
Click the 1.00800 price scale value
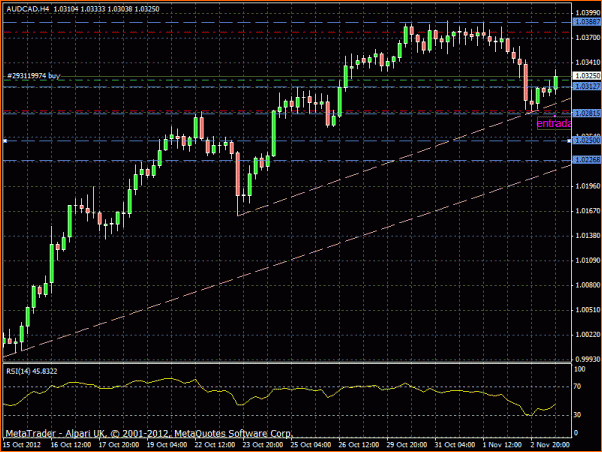click(x=588, y=285)
